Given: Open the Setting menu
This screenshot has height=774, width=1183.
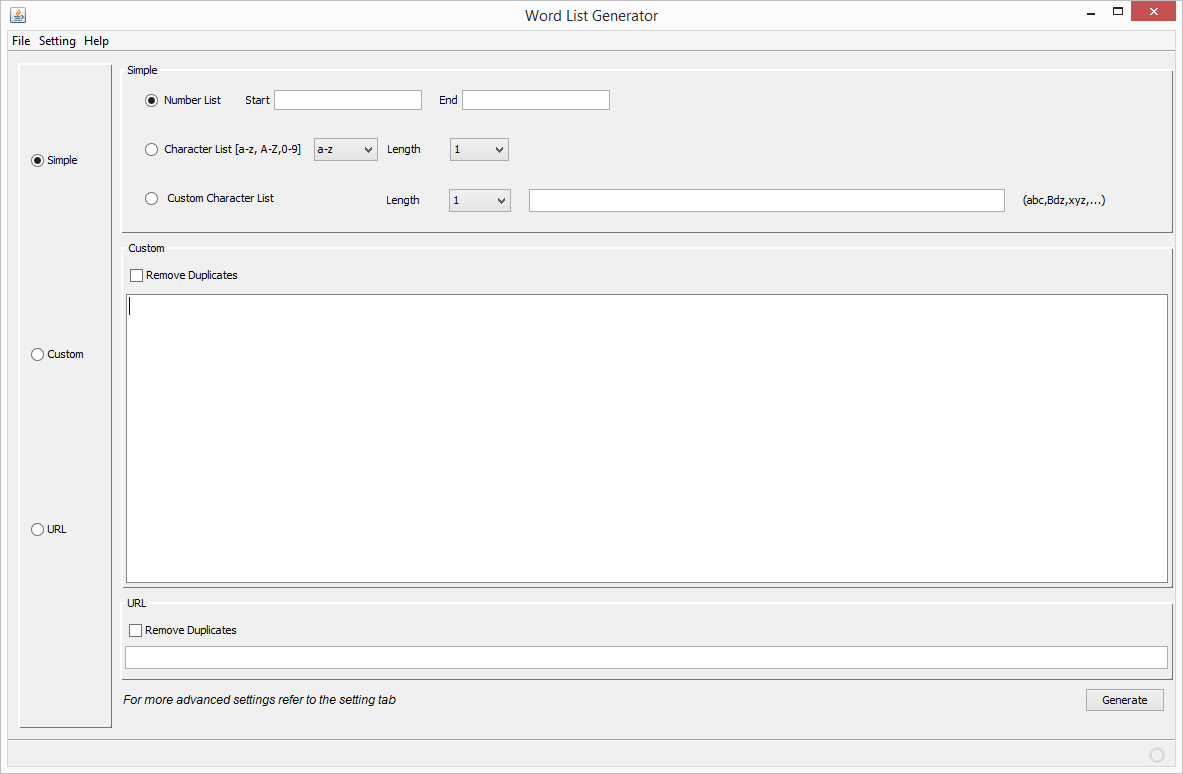Looking at the screenshot, I should [57, 41].
